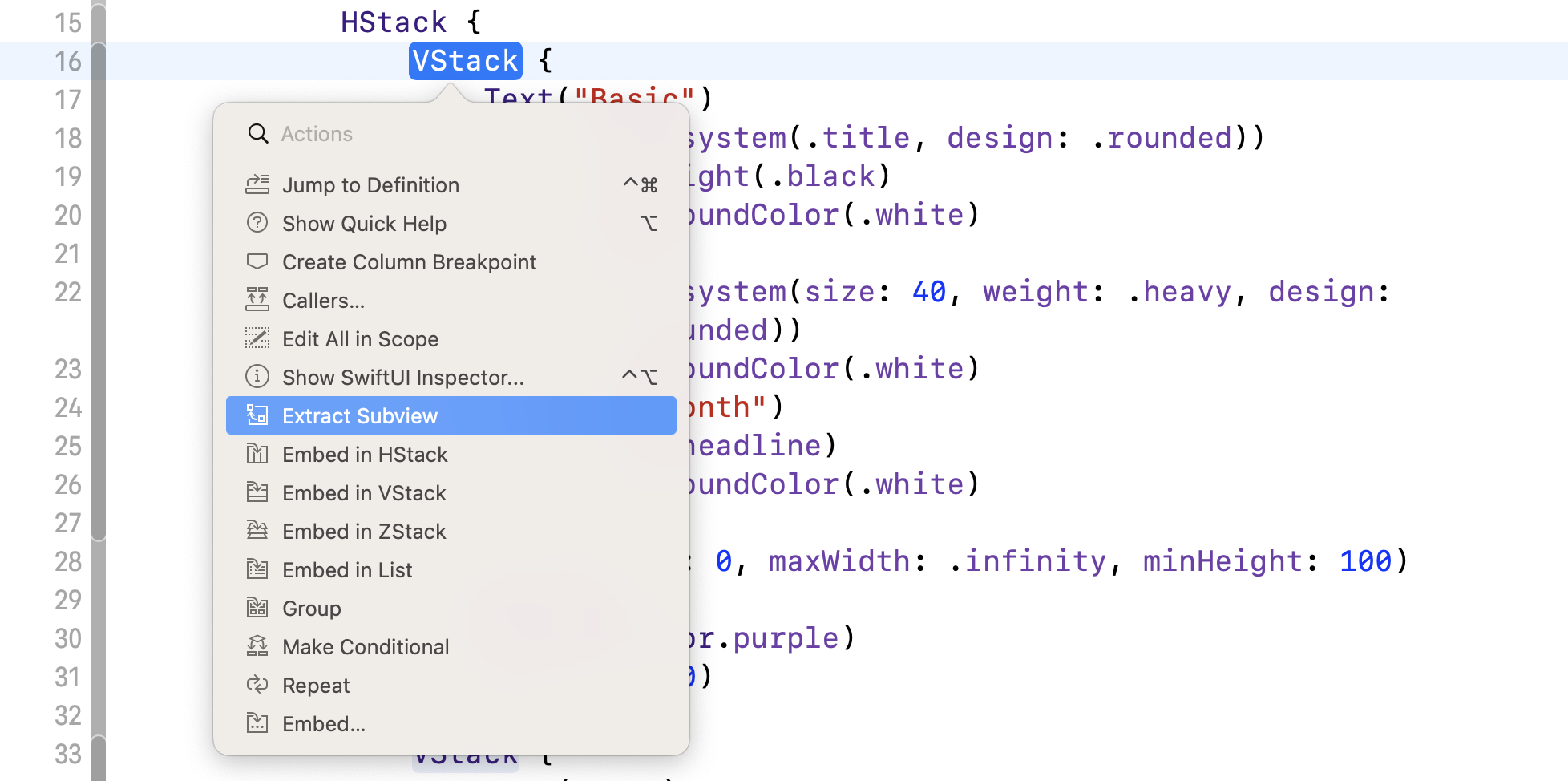Pick the Group action
This screenshot has height=781, width=1568.
(311, 609)
